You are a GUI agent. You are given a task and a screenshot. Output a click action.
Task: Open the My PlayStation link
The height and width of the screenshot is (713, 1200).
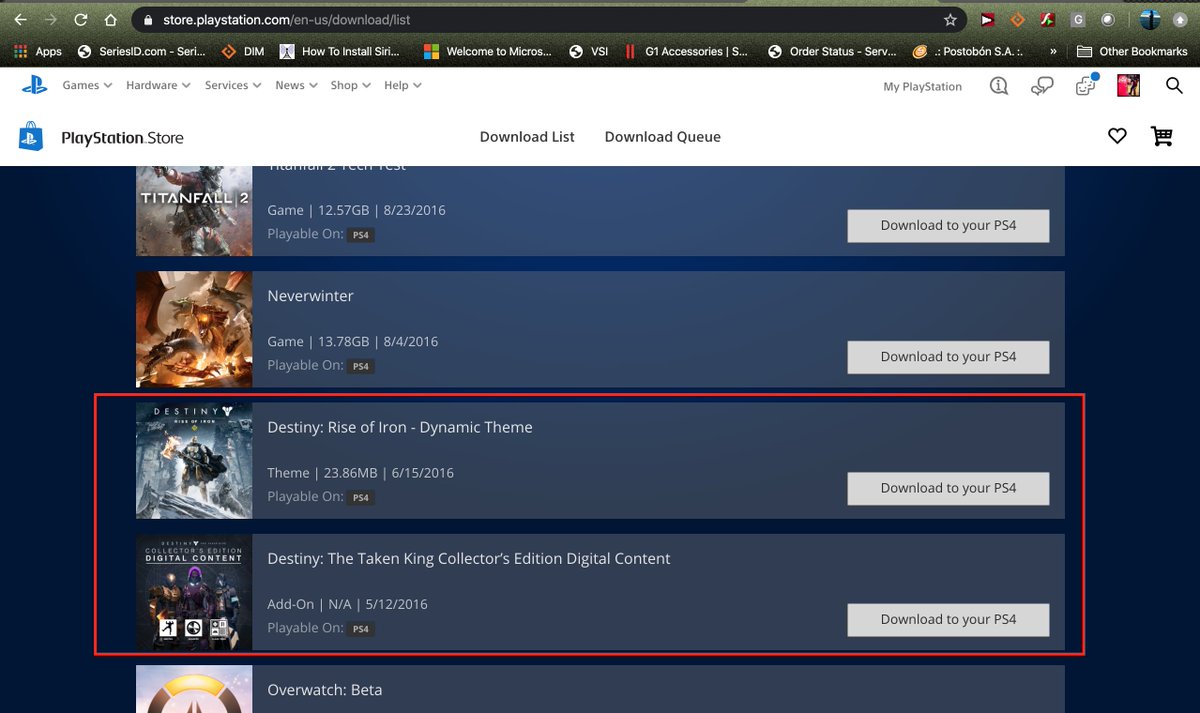tap(922, 87)
